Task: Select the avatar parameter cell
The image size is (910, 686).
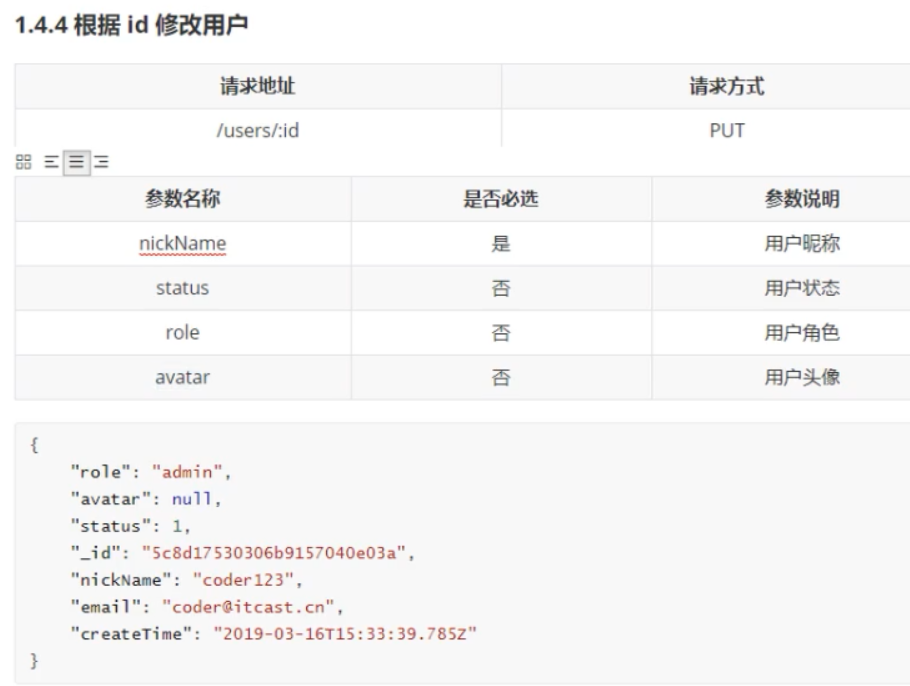Action: pyautogui.click(x=182, y=377)
